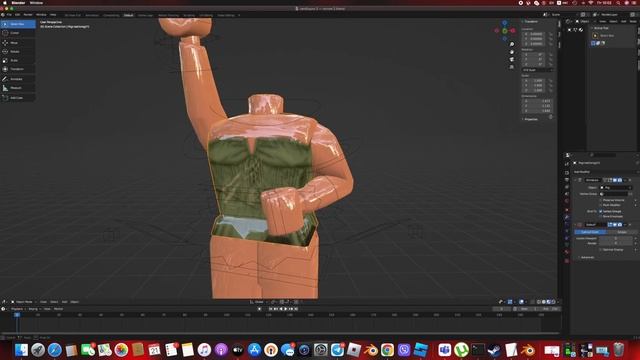Click the subdivision Render levels field
640x360 pixels.
pos(616,243)
